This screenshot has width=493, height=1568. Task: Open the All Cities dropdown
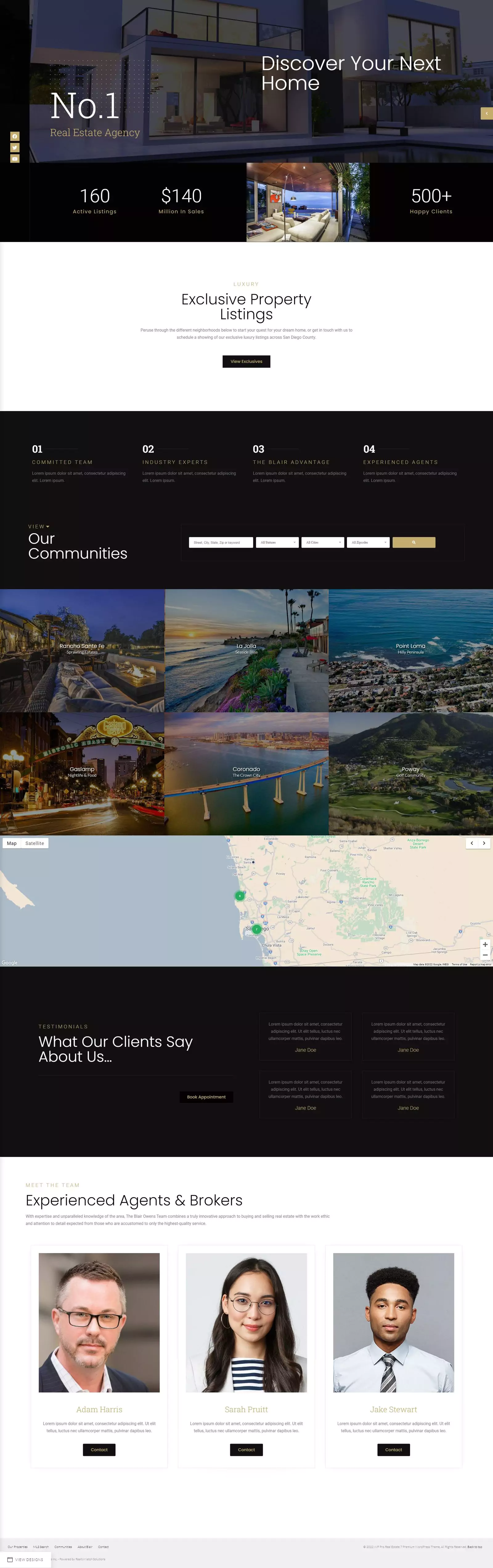pyautogui.click(x=323, y=542)
